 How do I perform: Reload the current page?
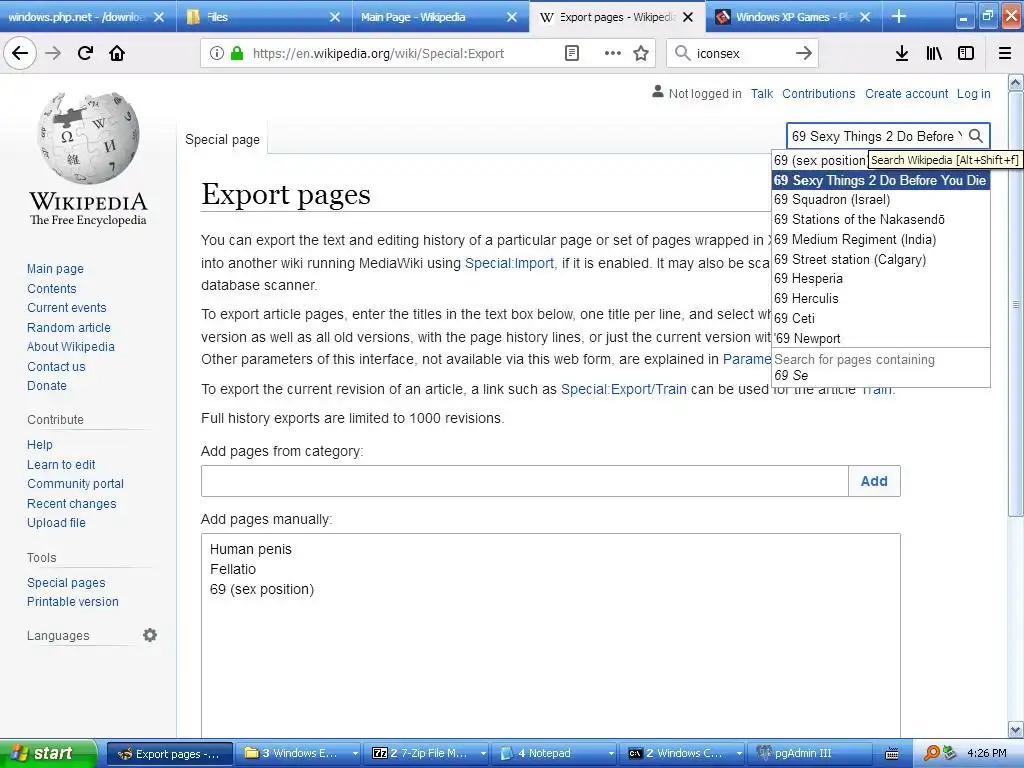coord(85,53)
